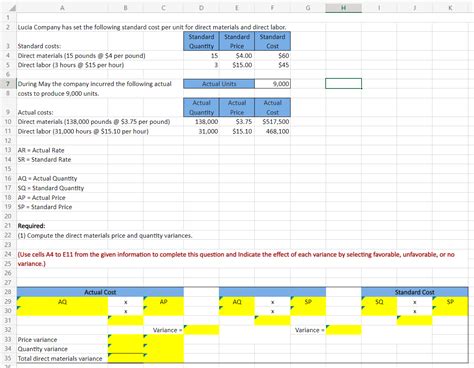Click the 'AP = Actual Price' cell
The height and width of the screenshot is (368, 474).
coord(41,197)
